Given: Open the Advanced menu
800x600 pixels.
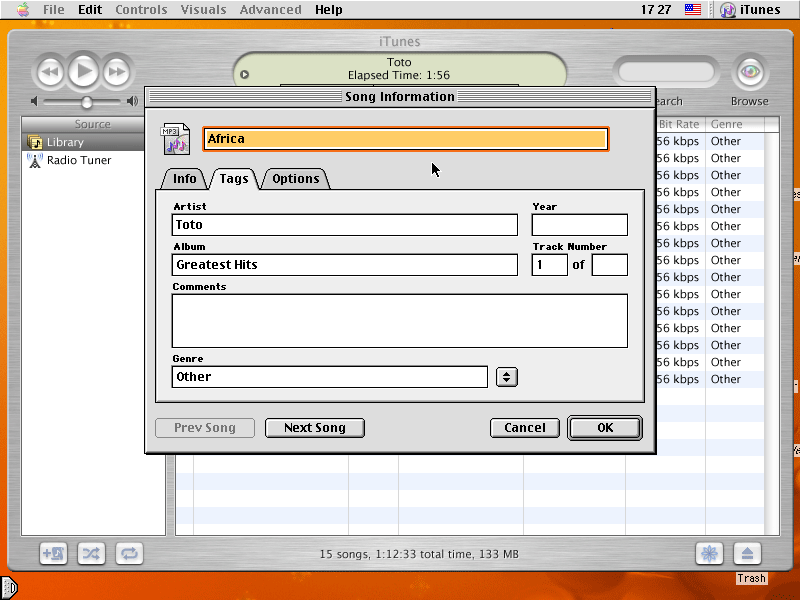Looking at the screenshot, I should click(270, 10).
